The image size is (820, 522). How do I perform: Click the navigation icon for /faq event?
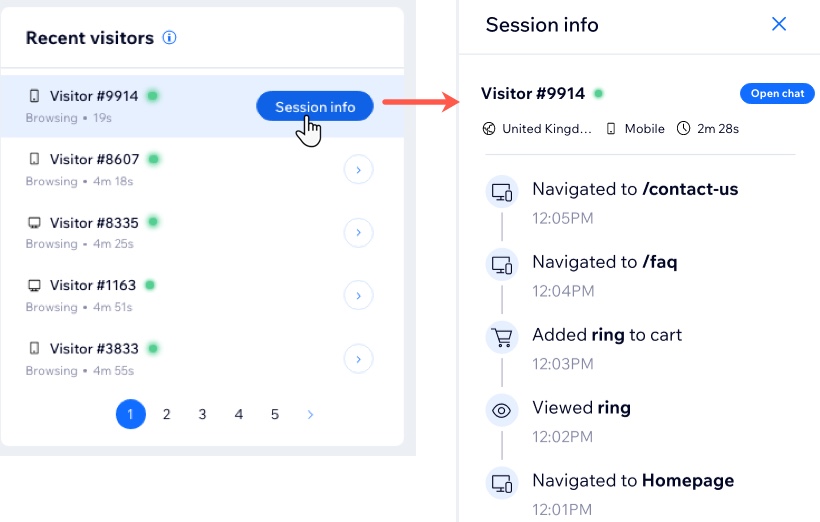[502, 265]
